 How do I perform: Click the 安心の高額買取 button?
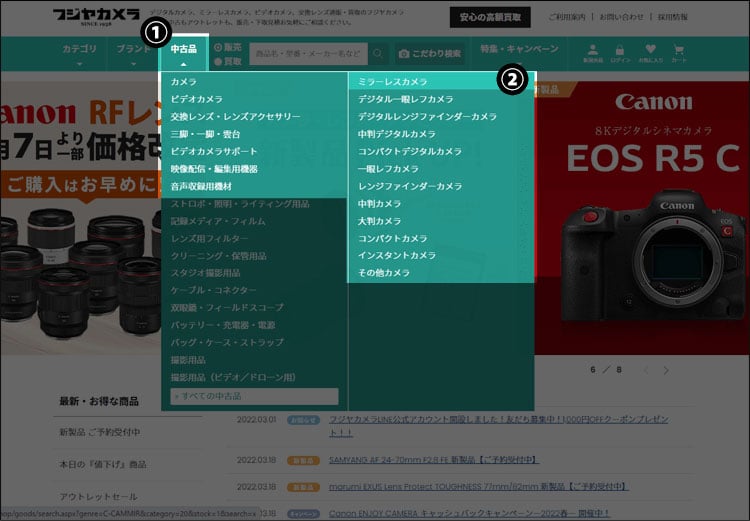pyautogui.click(x=490, y=17)
